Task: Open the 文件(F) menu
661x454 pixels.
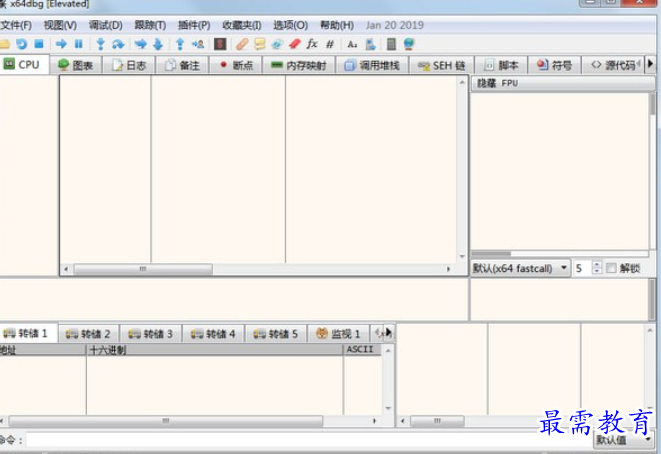Action: coord(16,25)
